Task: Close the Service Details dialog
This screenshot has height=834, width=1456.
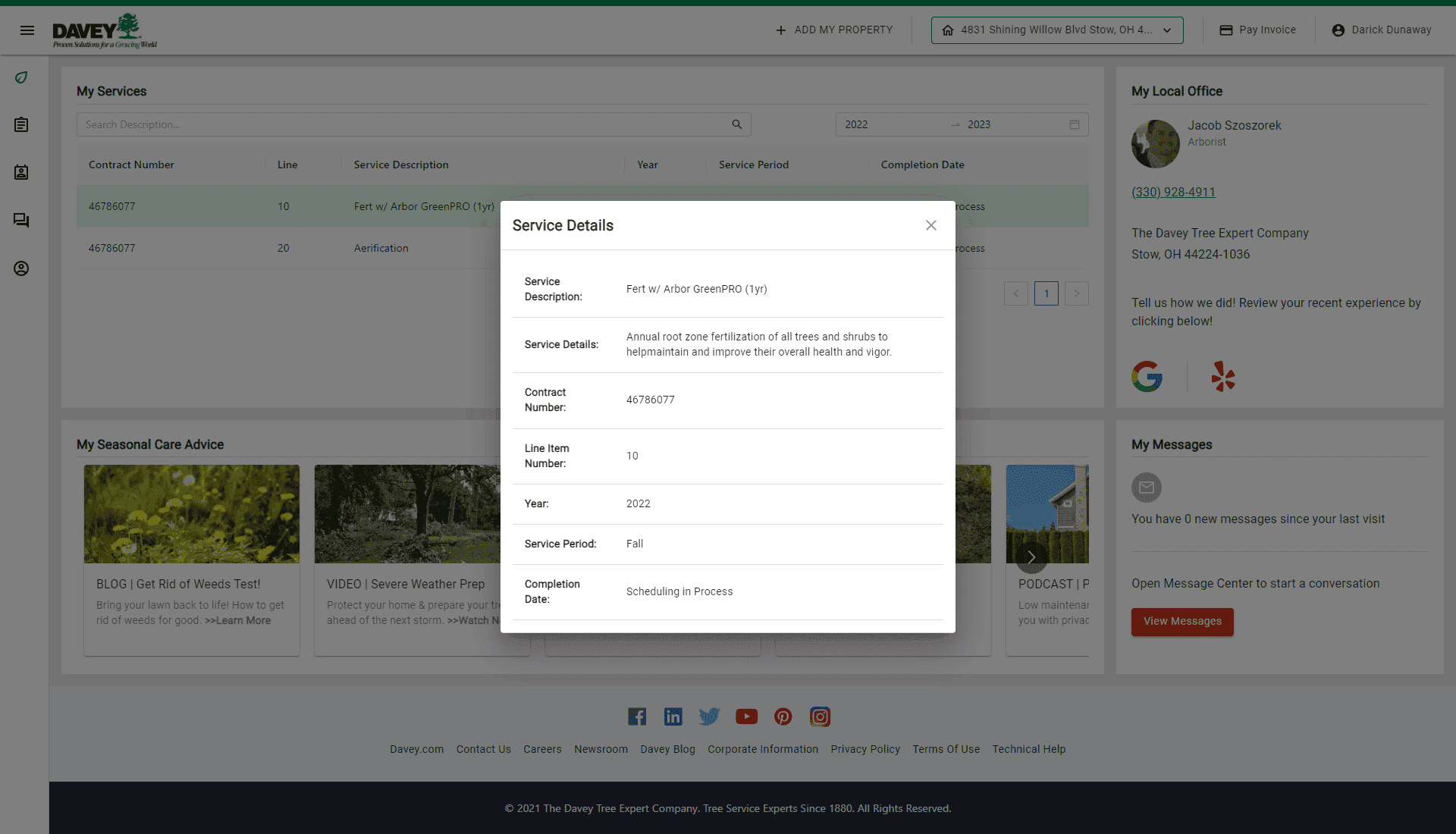Action: (x=930, y=225)
